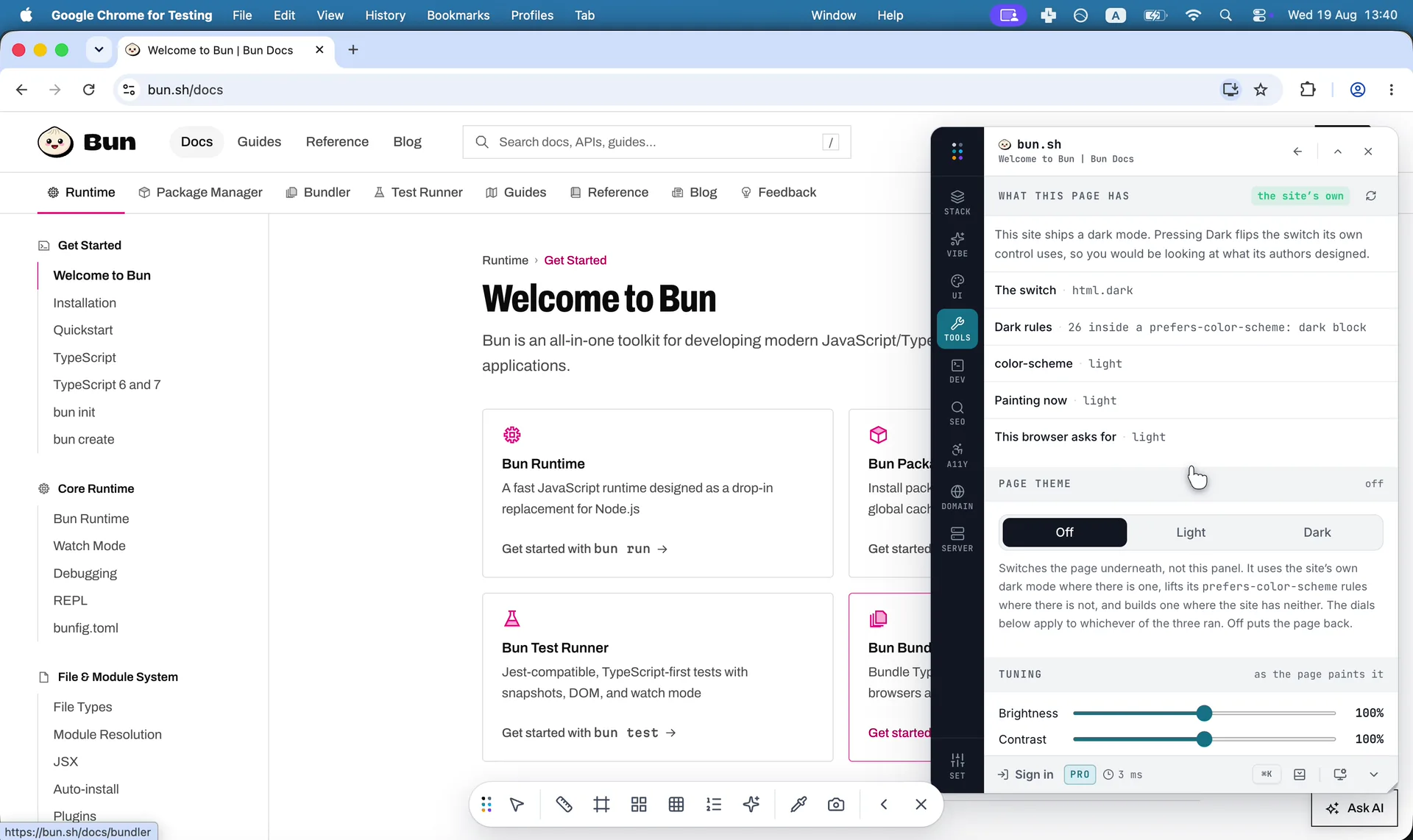Select the four-squares layout tool

639,805
